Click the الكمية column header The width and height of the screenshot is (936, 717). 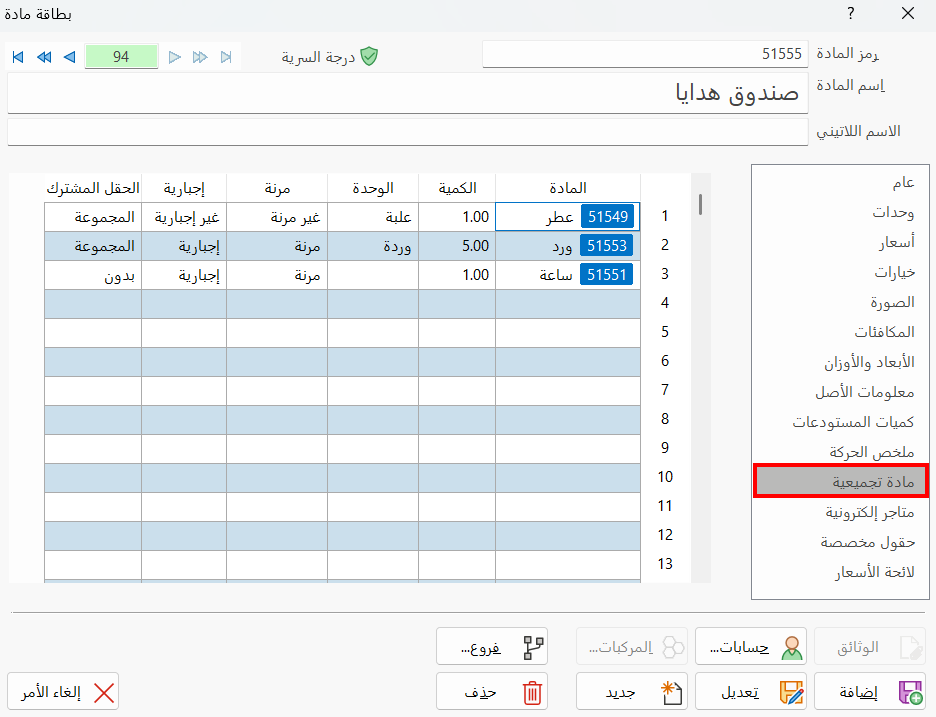coord(457,189)
